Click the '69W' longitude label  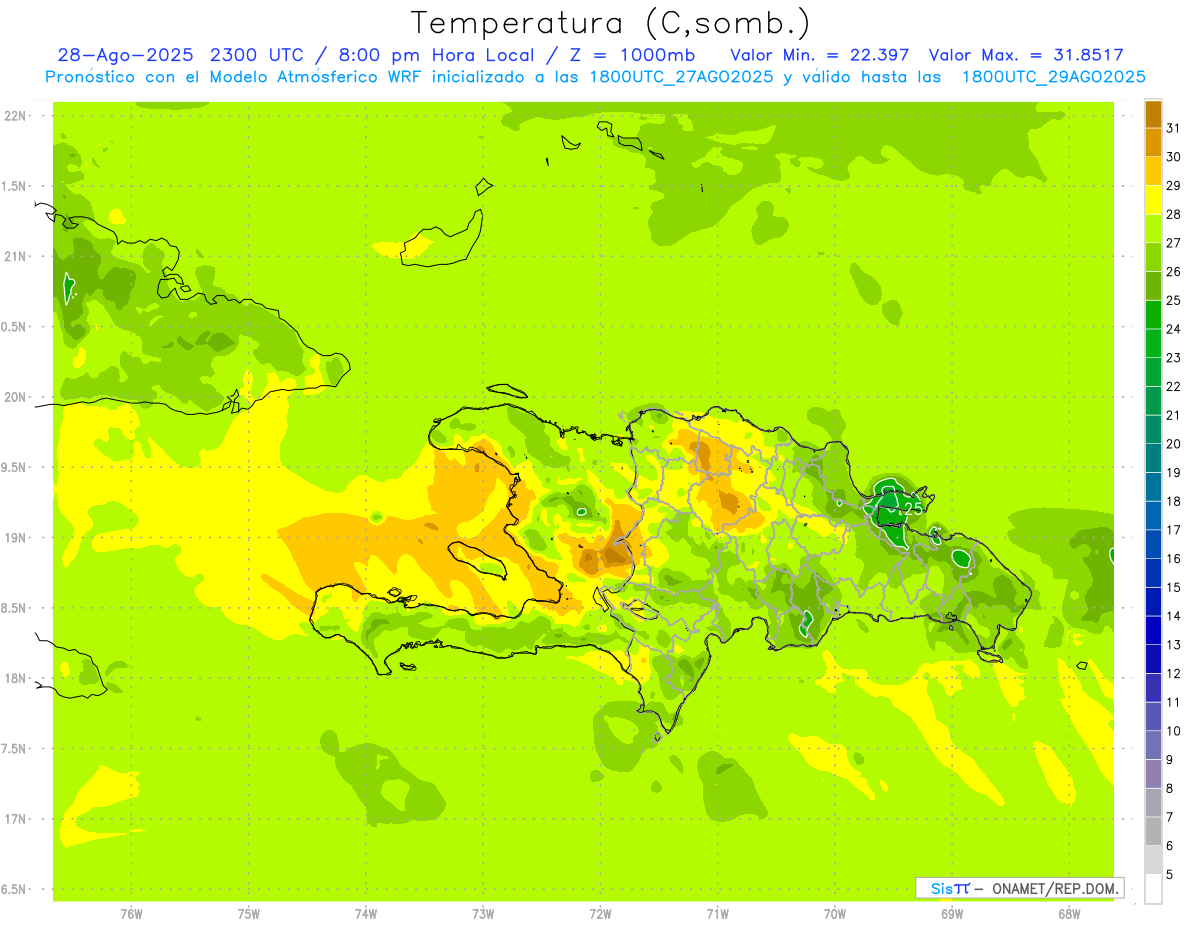[x=952, y=914]
